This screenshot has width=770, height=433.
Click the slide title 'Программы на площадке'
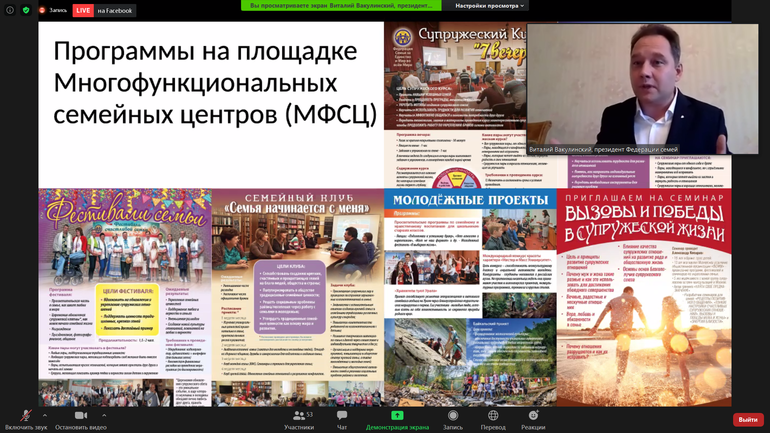pos(205,51)
